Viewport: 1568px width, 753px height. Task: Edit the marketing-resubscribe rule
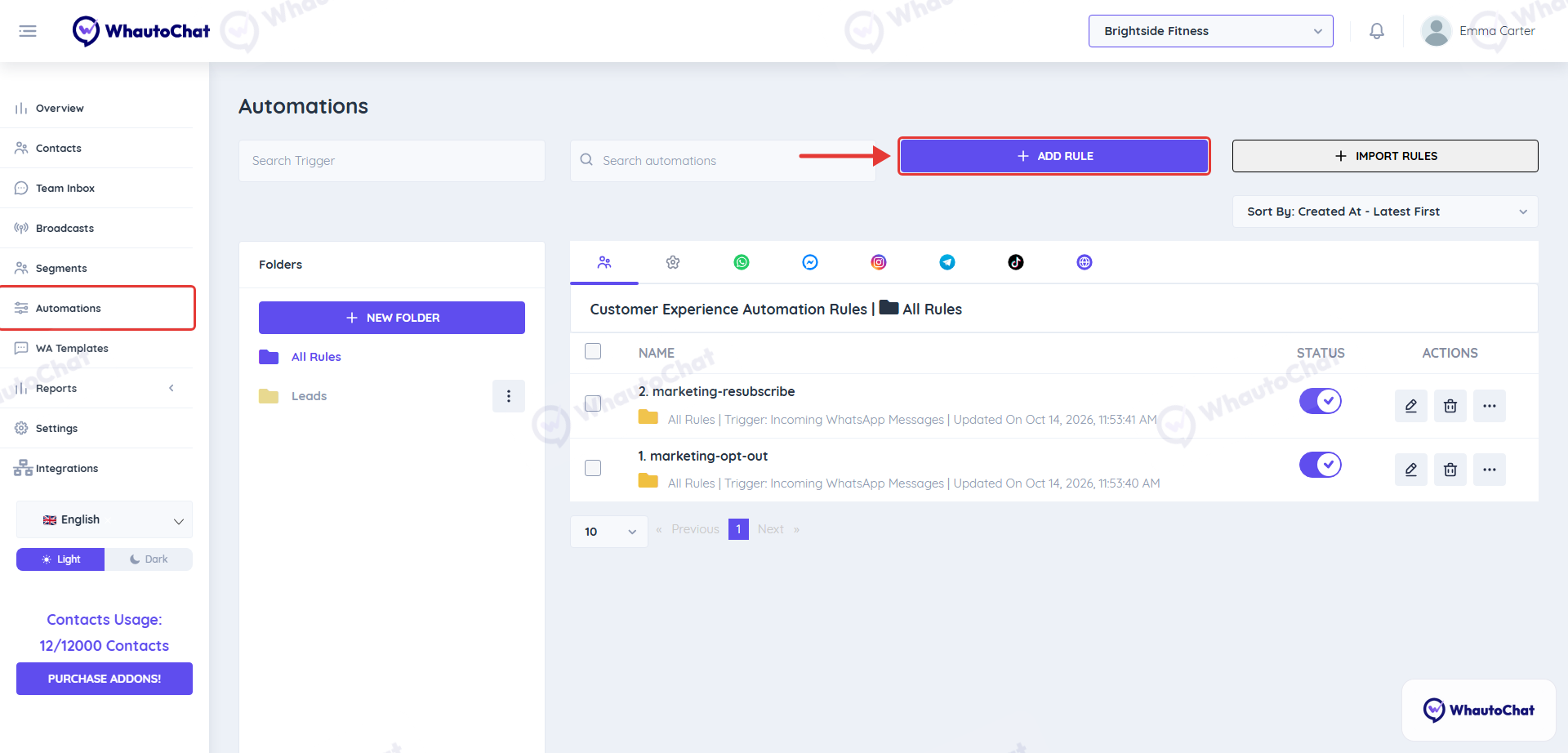(x=1411, y=406)
